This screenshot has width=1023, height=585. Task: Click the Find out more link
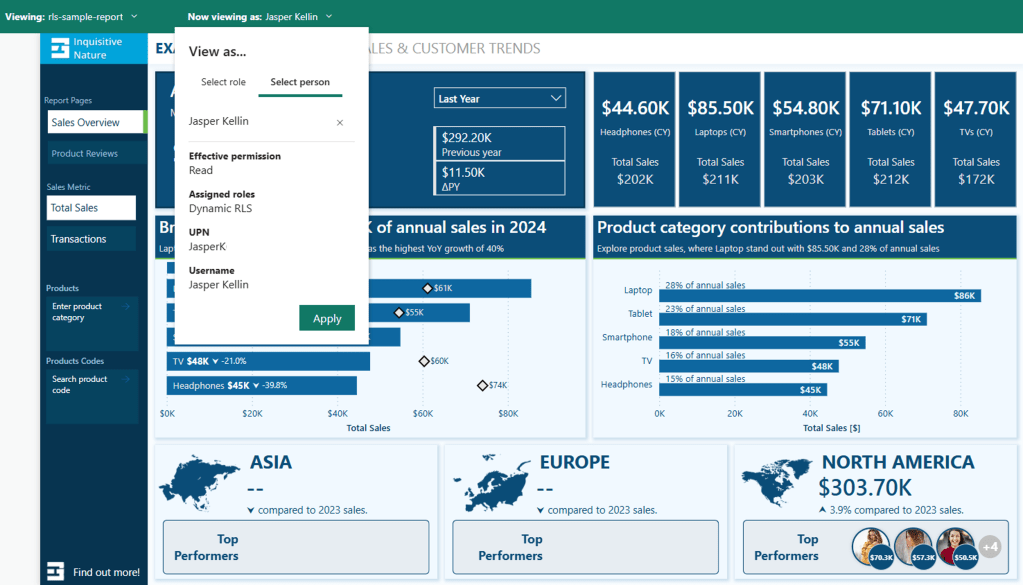106,572
